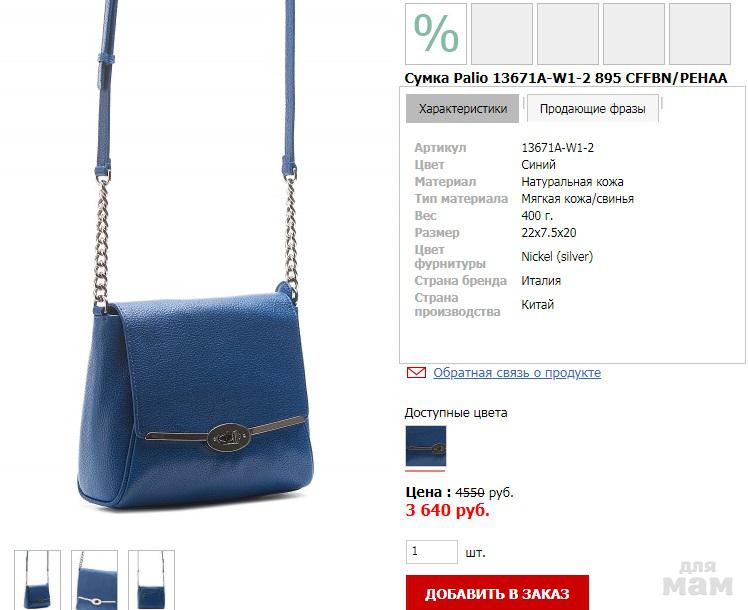The width and height of the screenshot is (748, 610).
Task: Click the third empty gray placeholder box
Action: [x=634, y=34]
